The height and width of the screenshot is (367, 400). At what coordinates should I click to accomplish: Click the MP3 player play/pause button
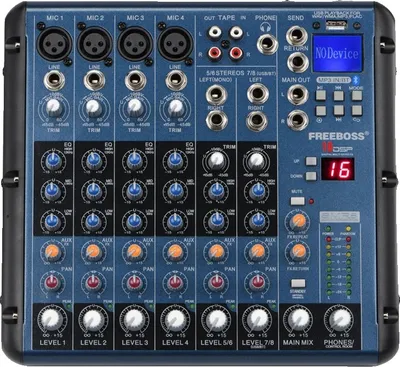[321, 95]
